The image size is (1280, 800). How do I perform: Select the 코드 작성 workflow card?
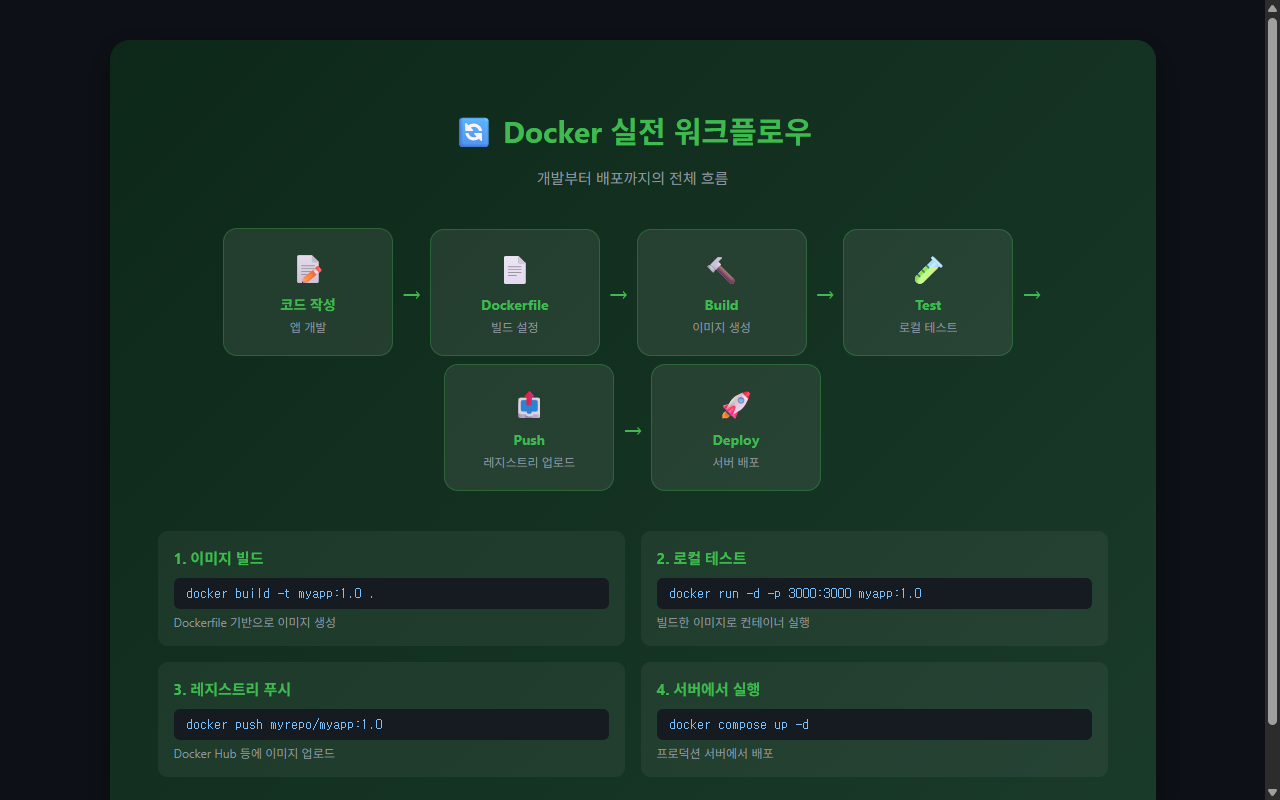pos(308,292)
